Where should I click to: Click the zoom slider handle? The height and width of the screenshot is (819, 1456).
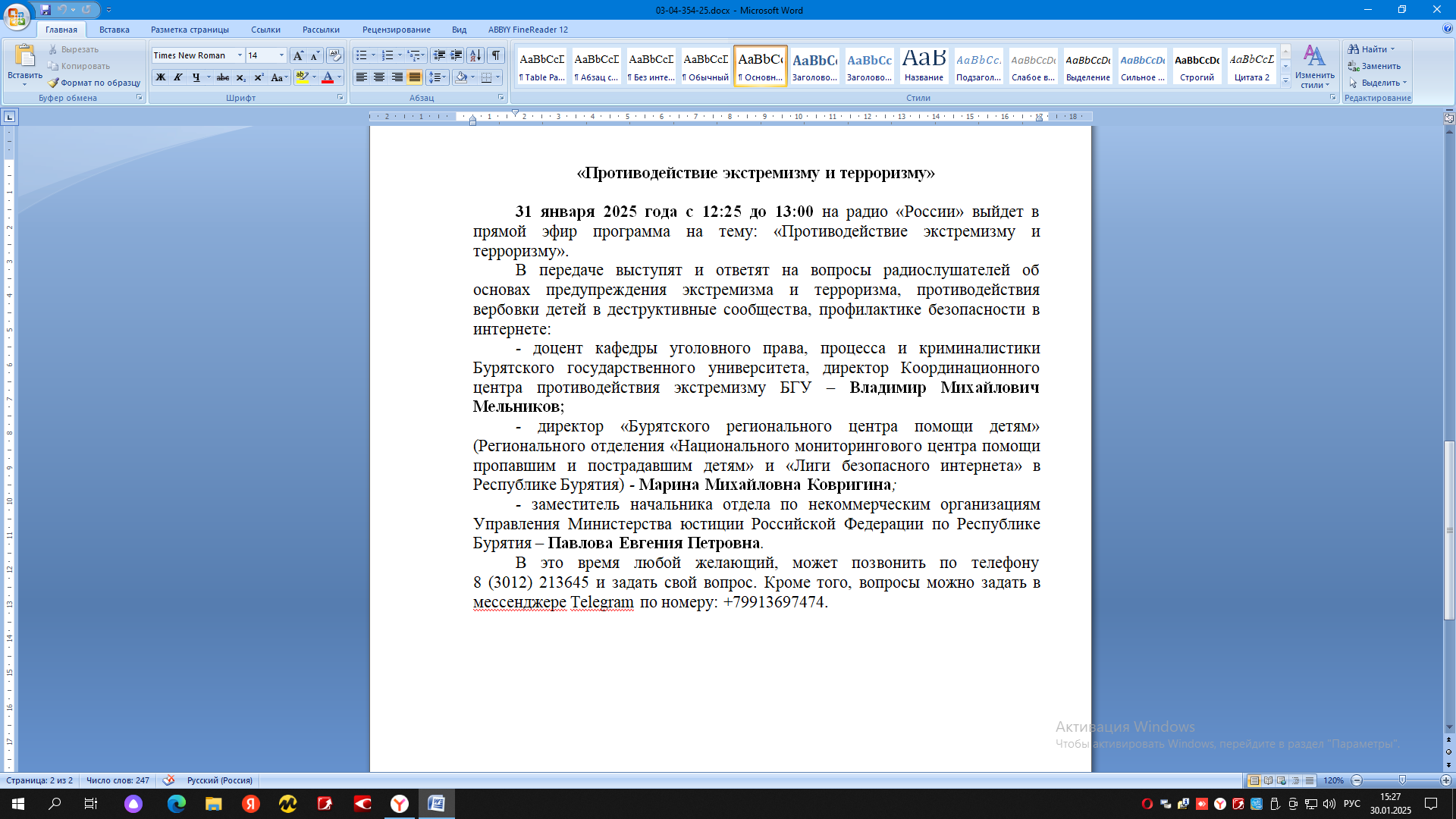coord(1402,780)
